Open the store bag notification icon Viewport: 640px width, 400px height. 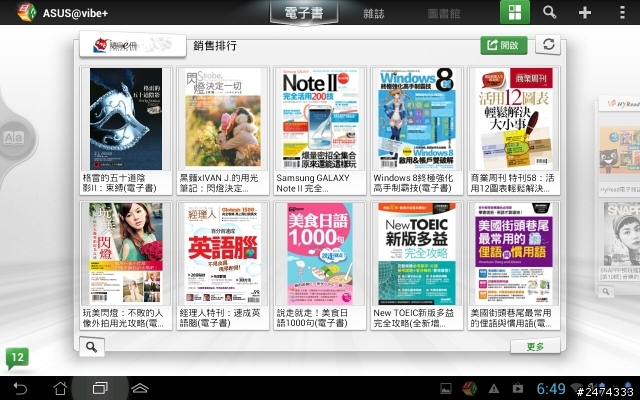(518, 388)
